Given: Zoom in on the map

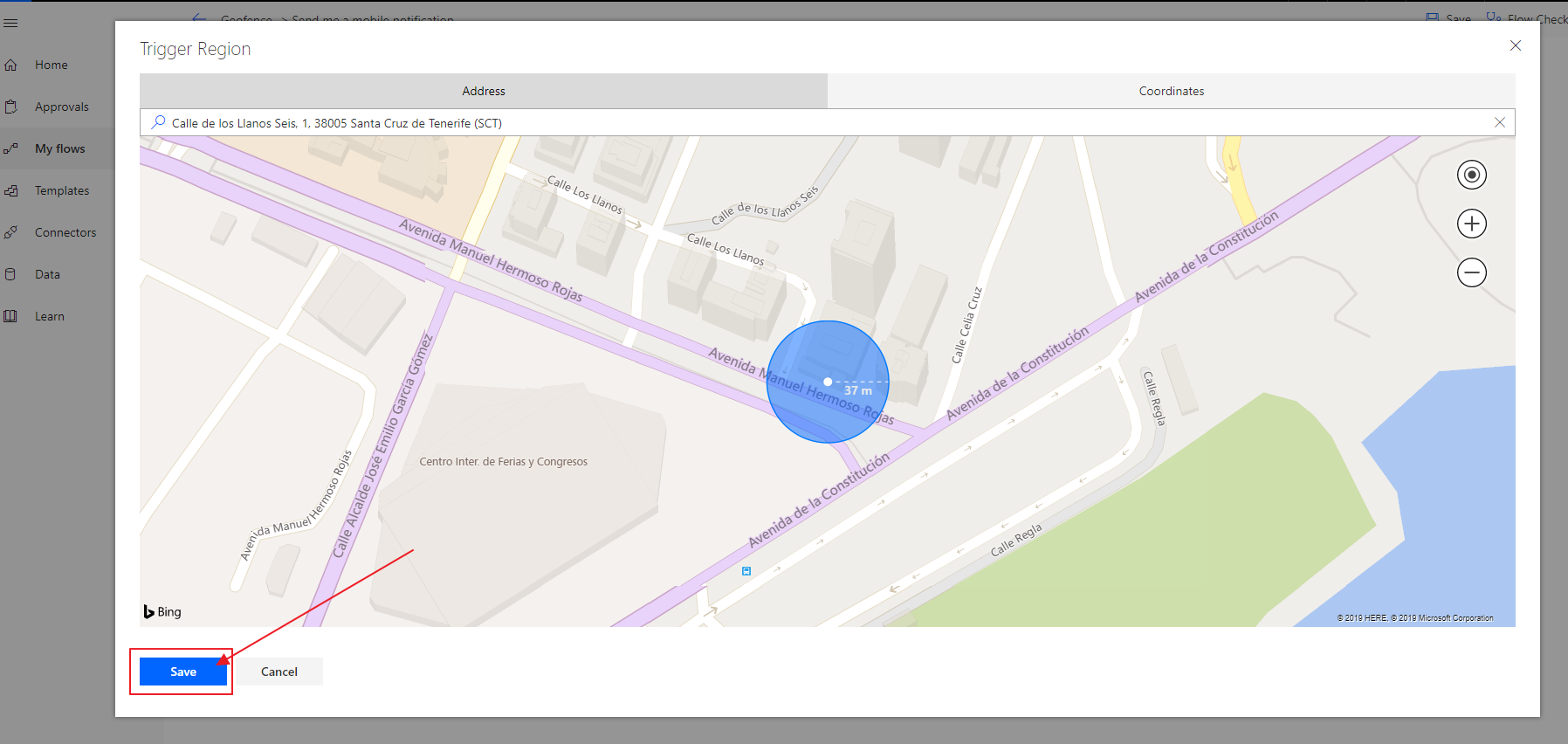Looking at the screenshot, I should click(1471, 224).
